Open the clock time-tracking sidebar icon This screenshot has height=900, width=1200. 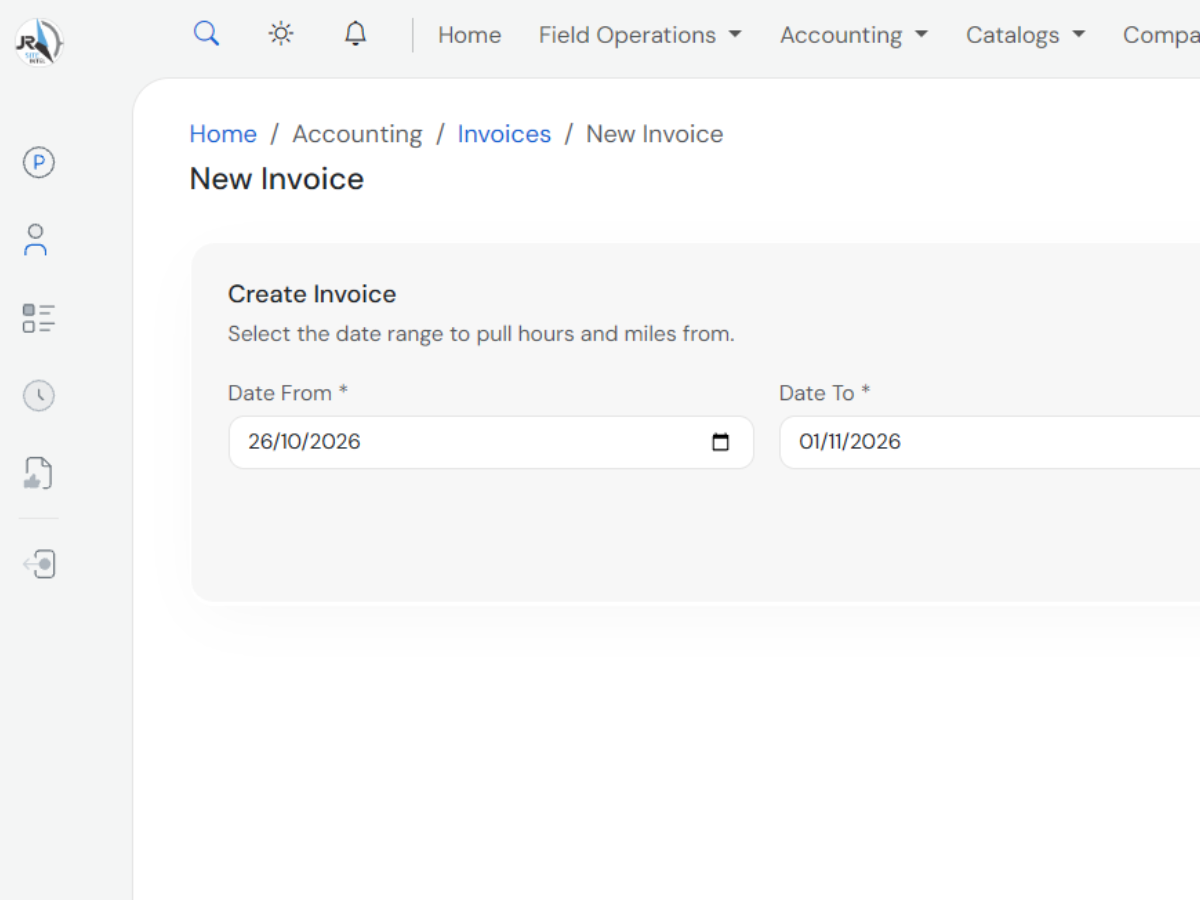(x=38, y=396)
